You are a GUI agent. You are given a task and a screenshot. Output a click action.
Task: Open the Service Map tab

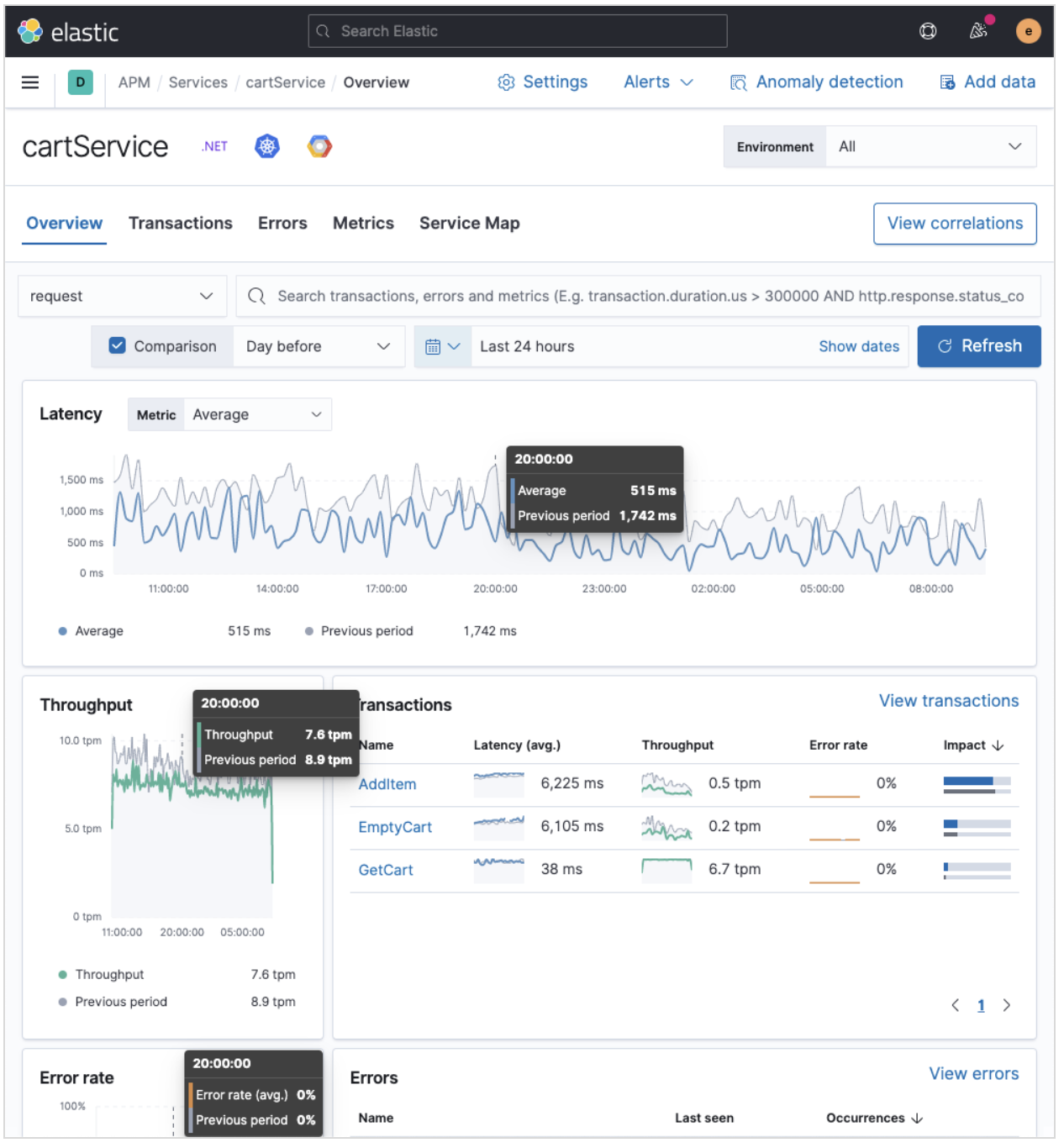[x=469, y=224]
